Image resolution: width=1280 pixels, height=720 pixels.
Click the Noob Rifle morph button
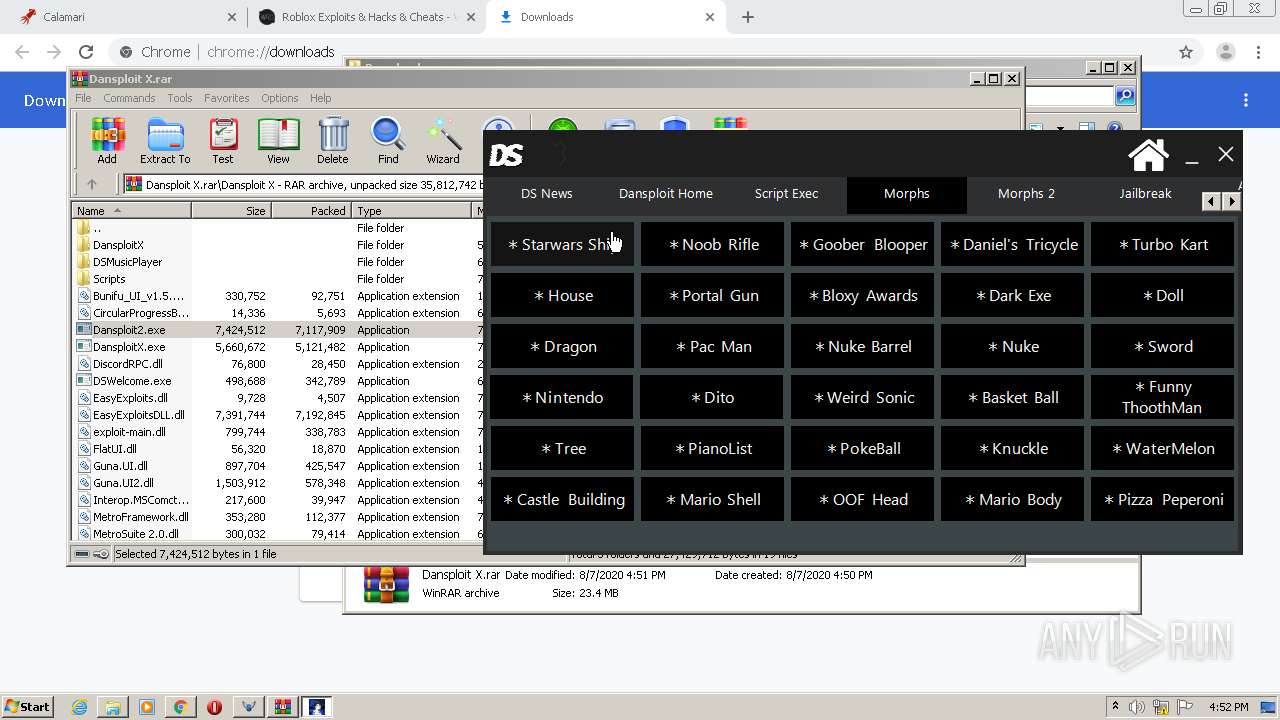712,244
